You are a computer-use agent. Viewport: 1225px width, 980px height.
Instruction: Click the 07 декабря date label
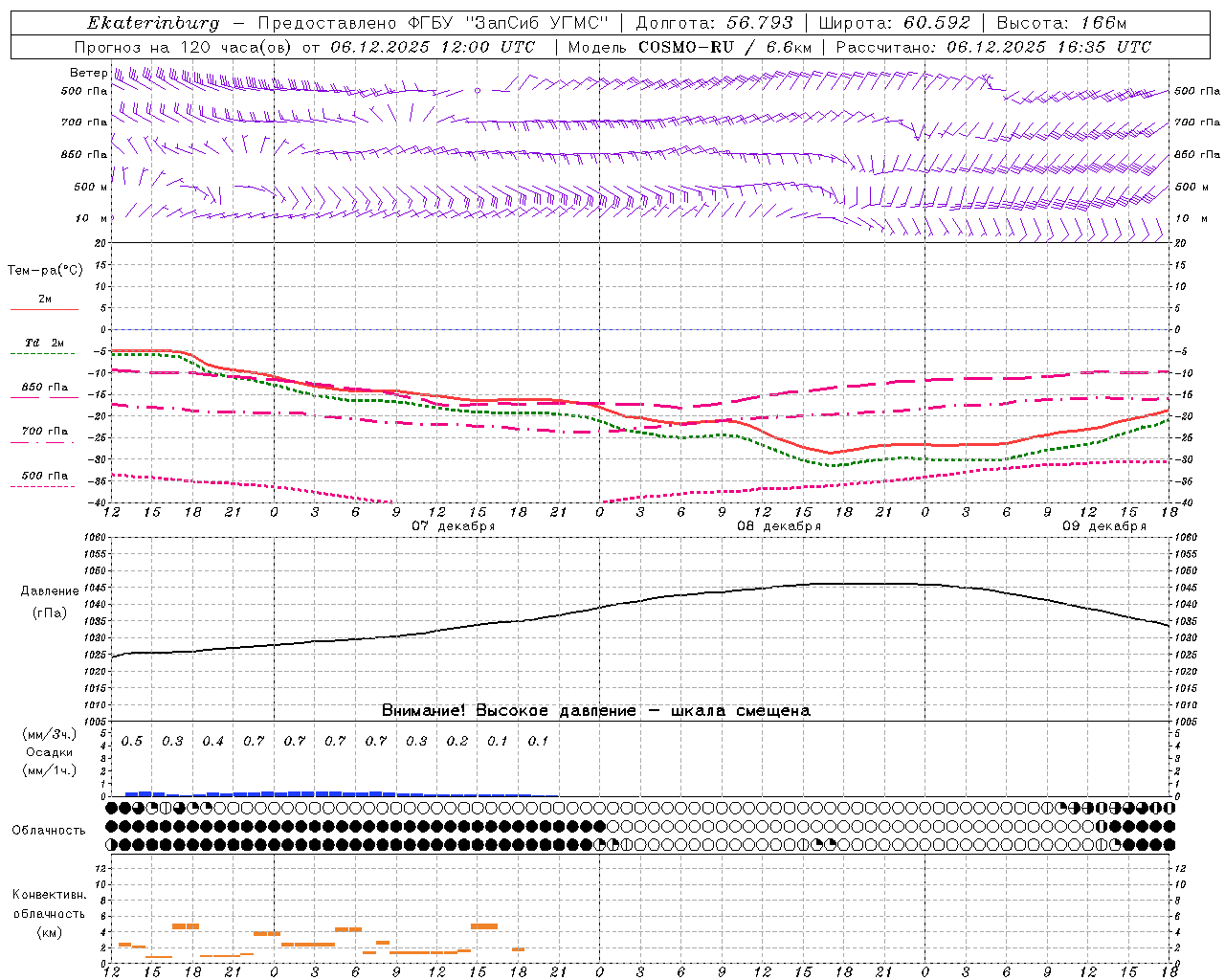pyautogui.click(x=454, y=526)
